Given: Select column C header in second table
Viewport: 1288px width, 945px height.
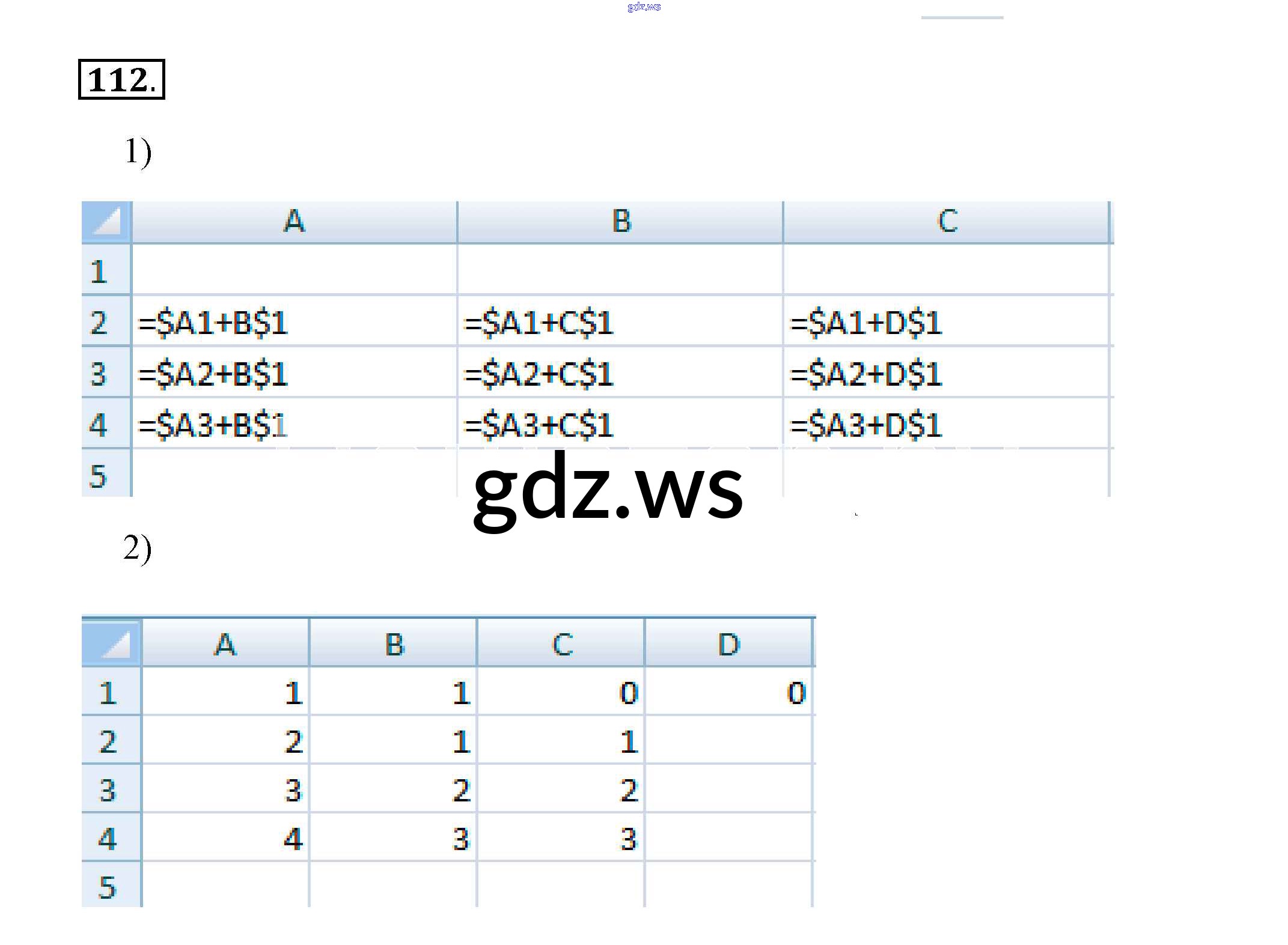Looking at the screenshot, I should (561, 645).
